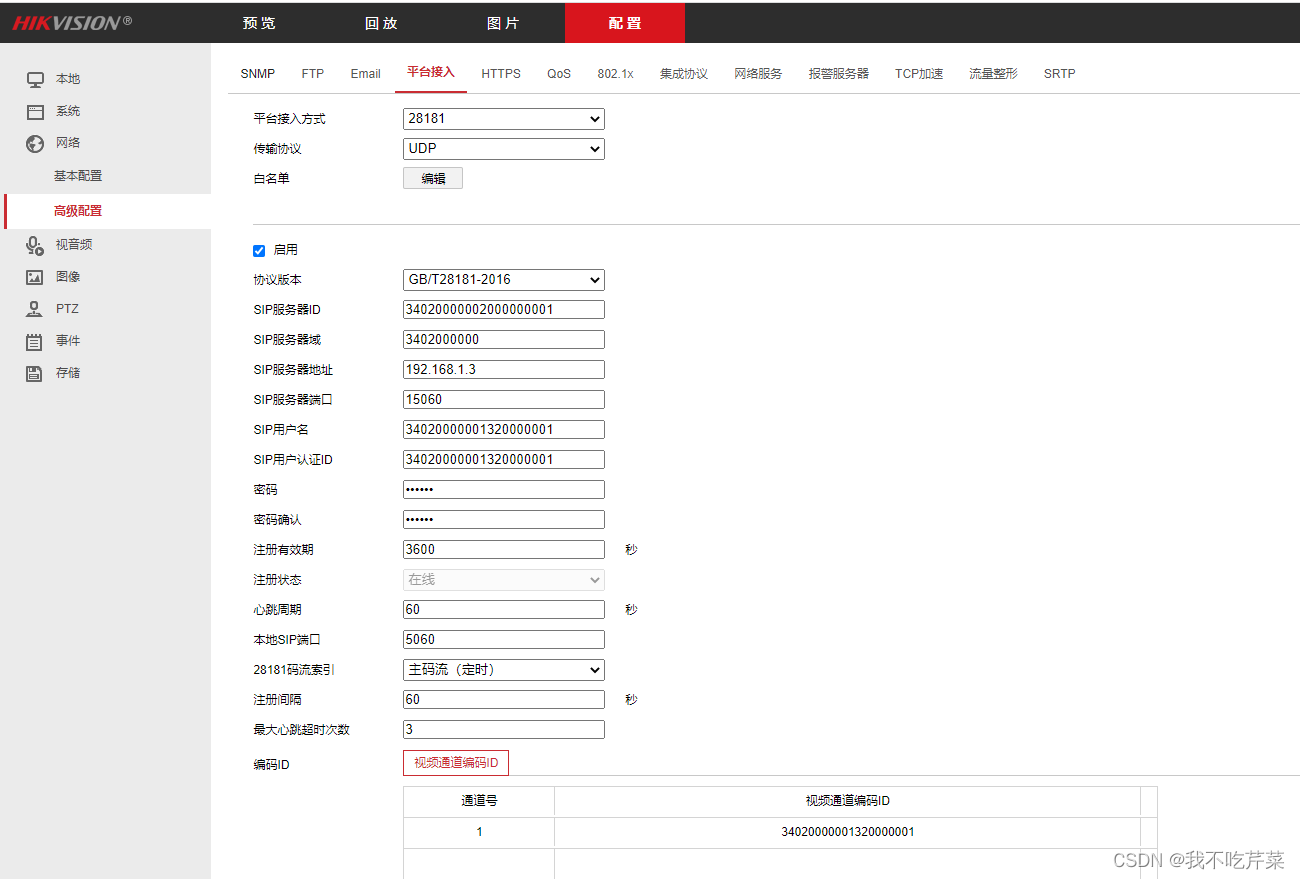Open 系统 settings in the sidebar
The image size is (1300, 879).
tap(68, 111)
